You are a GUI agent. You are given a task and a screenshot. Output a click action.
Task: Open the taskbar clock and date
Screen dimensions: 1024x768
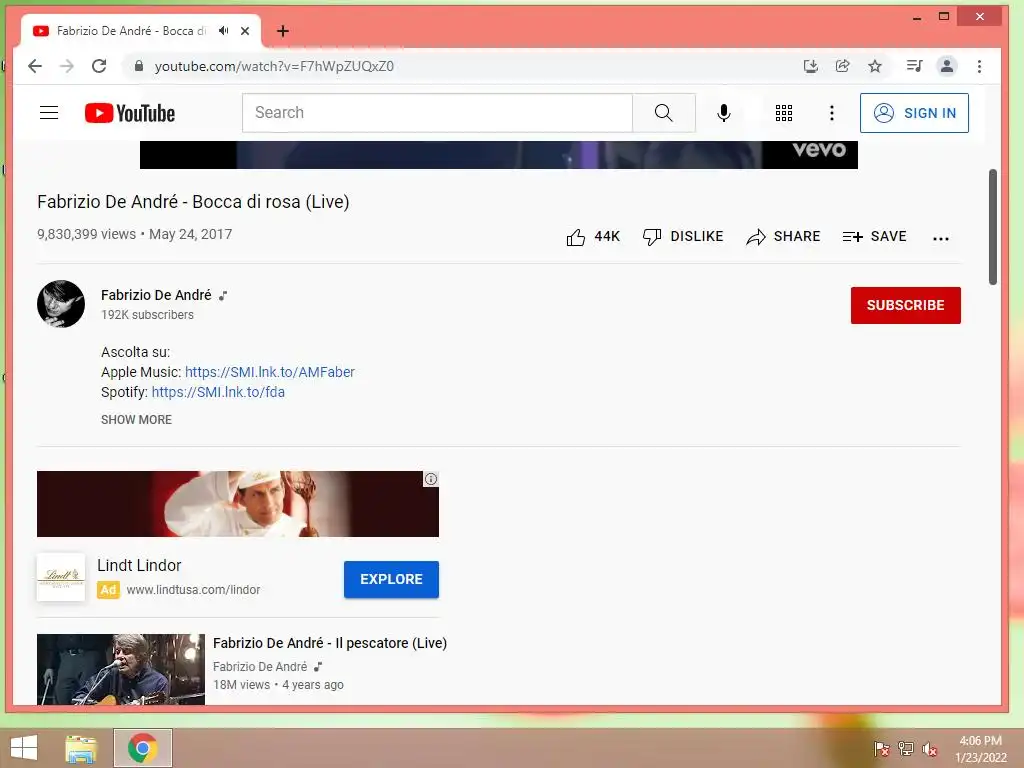pyautogui.click(x=981, y=749)
